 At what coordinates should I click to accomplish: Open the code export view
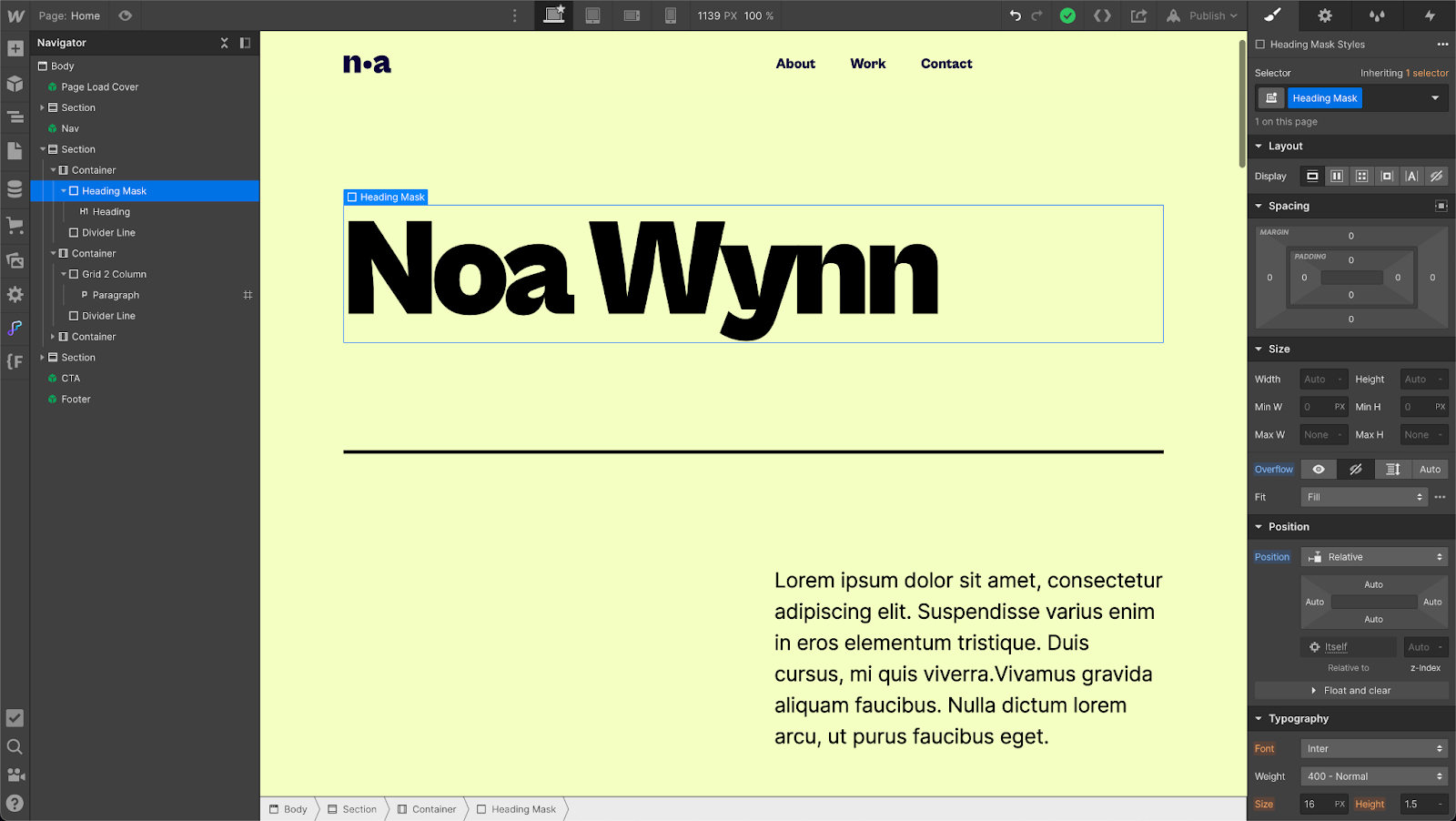pyautogui.click(x=1102, y=15)
